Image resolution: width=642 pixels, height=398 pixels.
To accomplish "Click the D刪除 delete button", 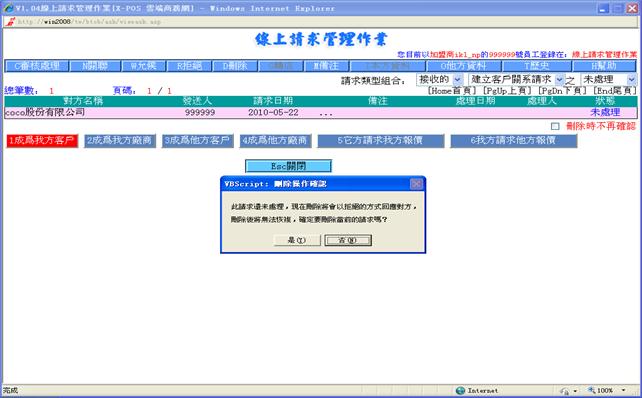I will (x=235, y=66).
